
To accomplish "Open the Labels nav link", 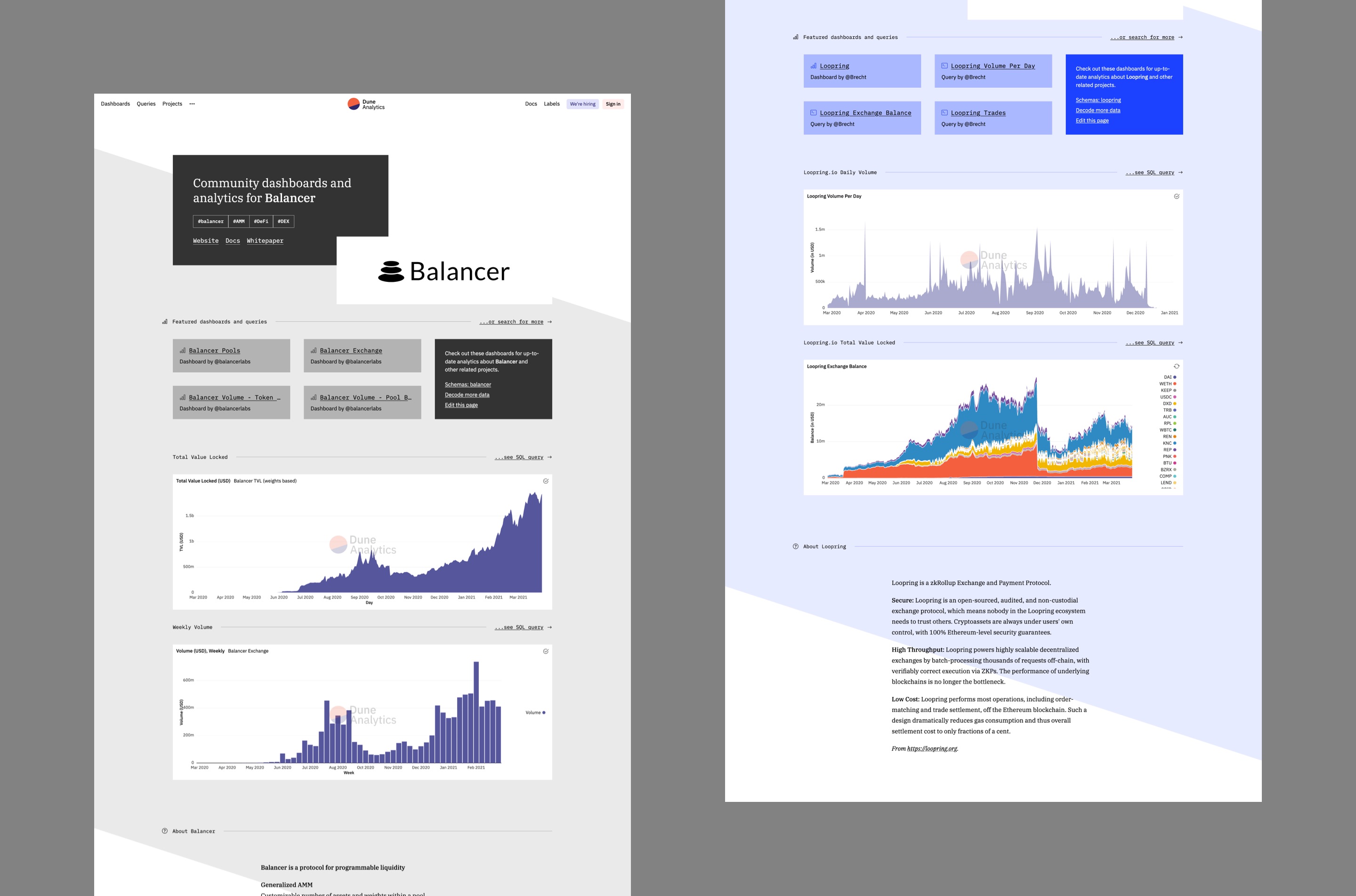I will [x=552, y=104].
